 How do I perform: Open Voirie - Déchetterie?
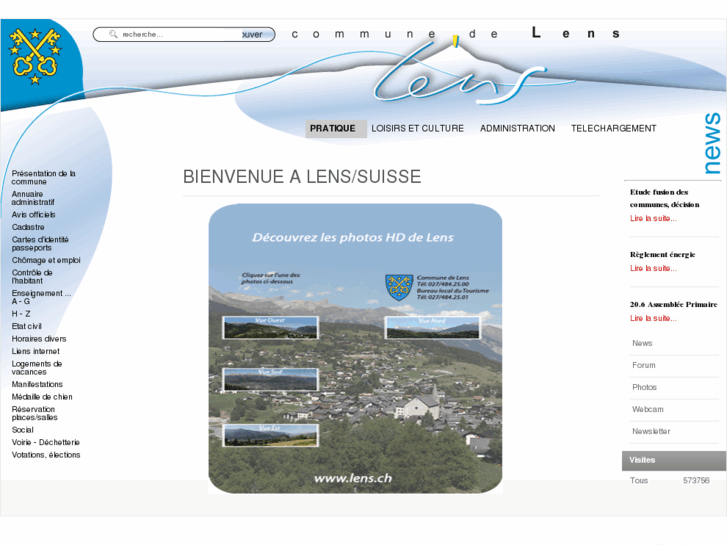point(45,442)
